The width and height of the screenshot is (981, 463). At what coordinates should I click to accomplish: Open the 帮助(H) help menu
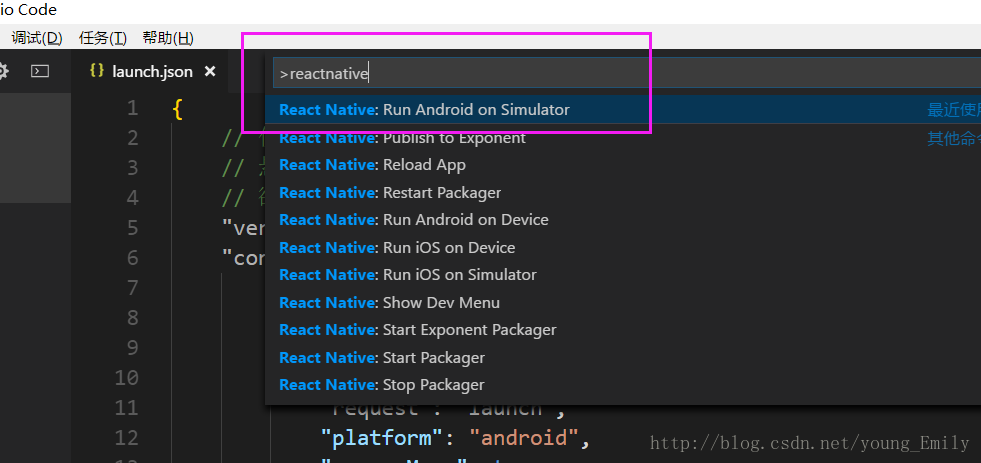tap(168, 38)
